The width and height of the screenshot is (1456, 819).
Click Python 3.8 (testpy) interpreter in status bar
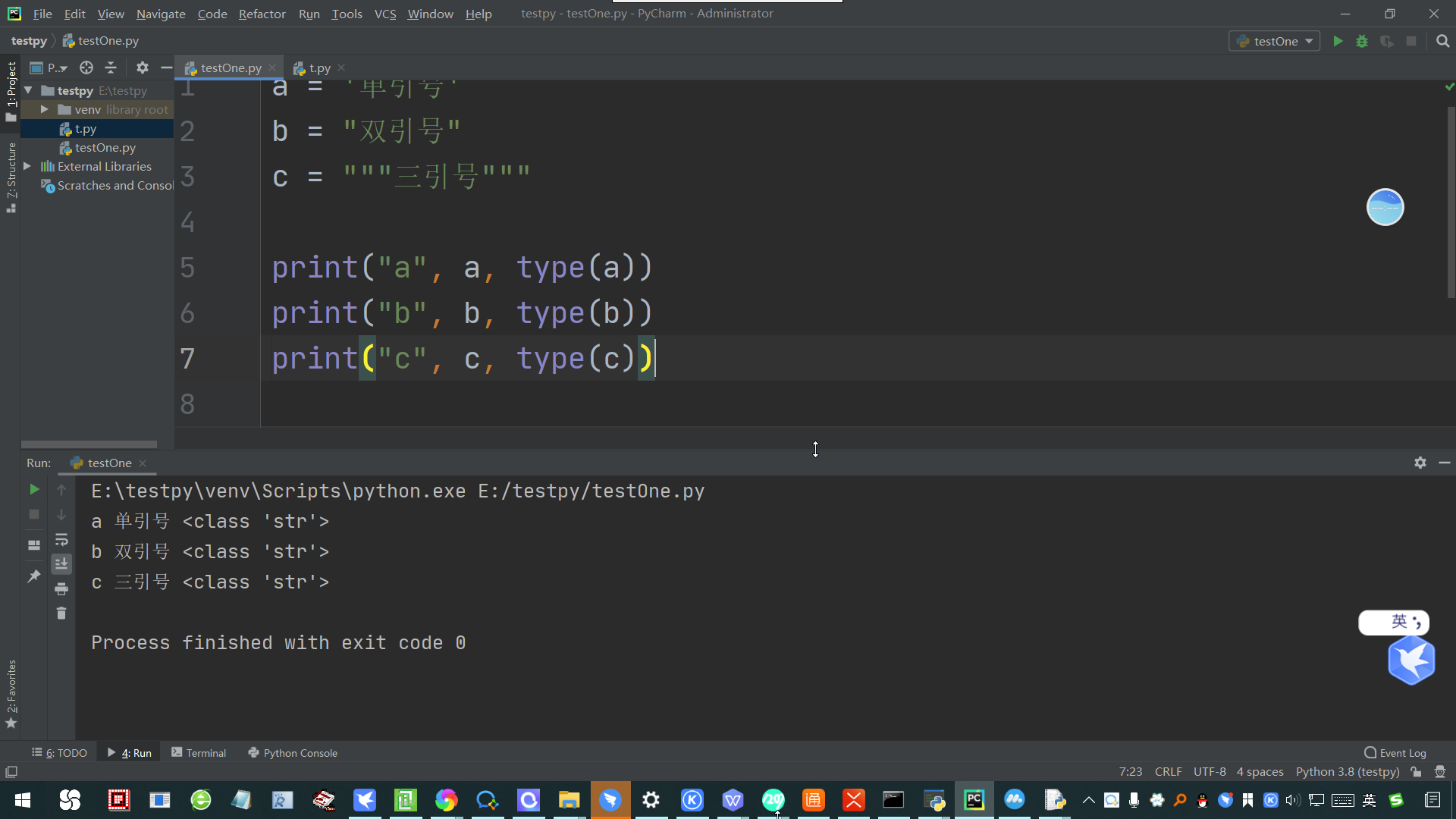click(x=1347, y=771)
